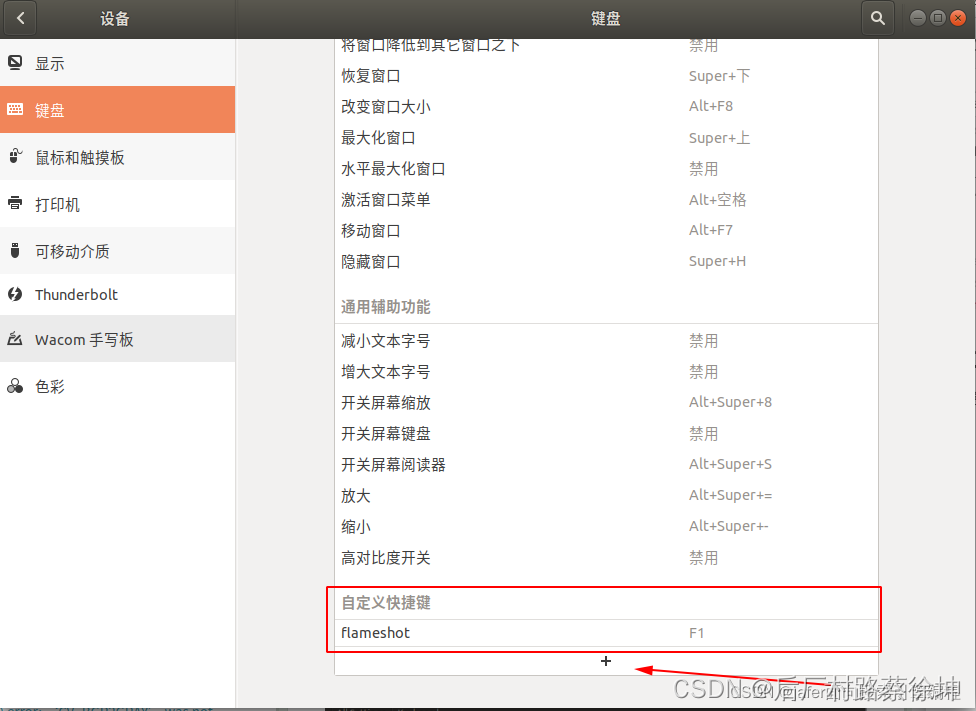The height and width of the screenshot is (711, 976).
Task: Click the Super+H shortcut value
Action: (x=717, y=261)
